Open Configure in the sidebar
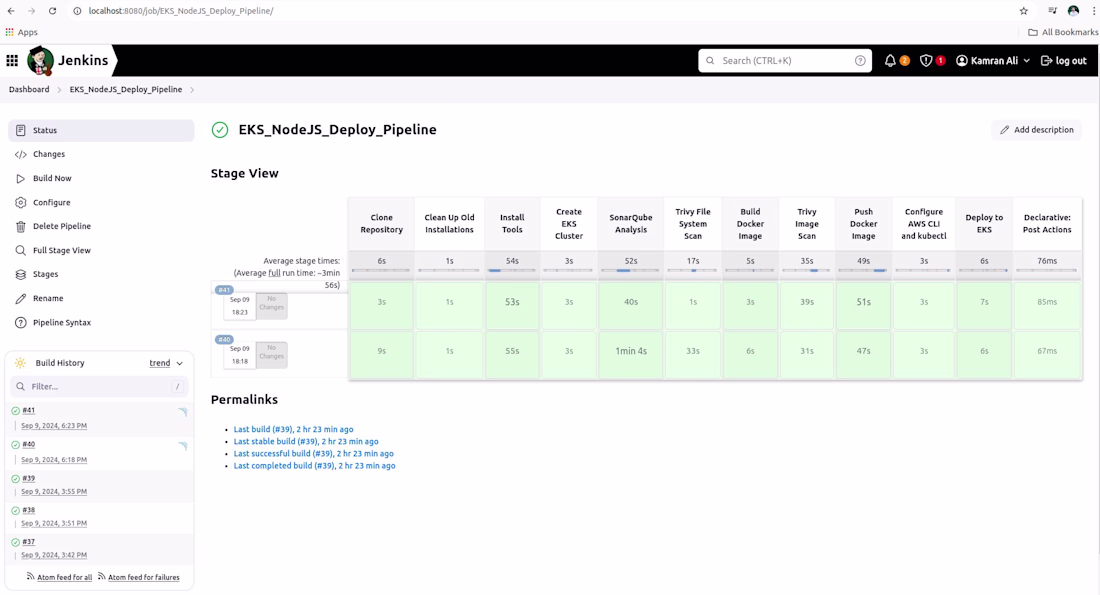The width and height of the screenshot is (1100, 595). tap(101, 202)
